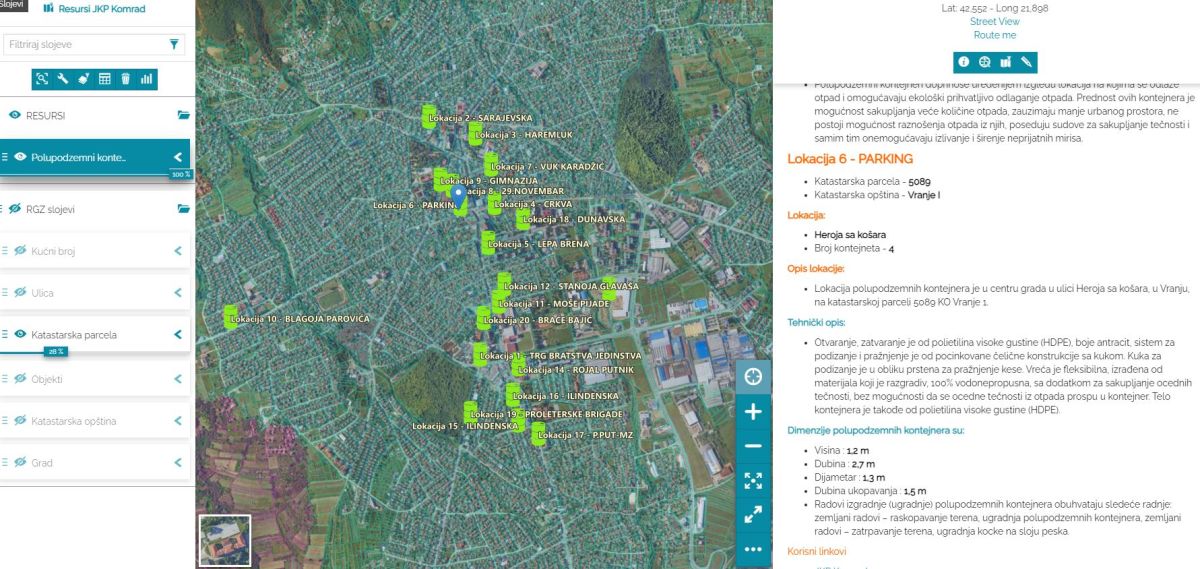Toggle visibility of RESURSI group
This screenshot has height=569, width=1200.
[15, 116]
